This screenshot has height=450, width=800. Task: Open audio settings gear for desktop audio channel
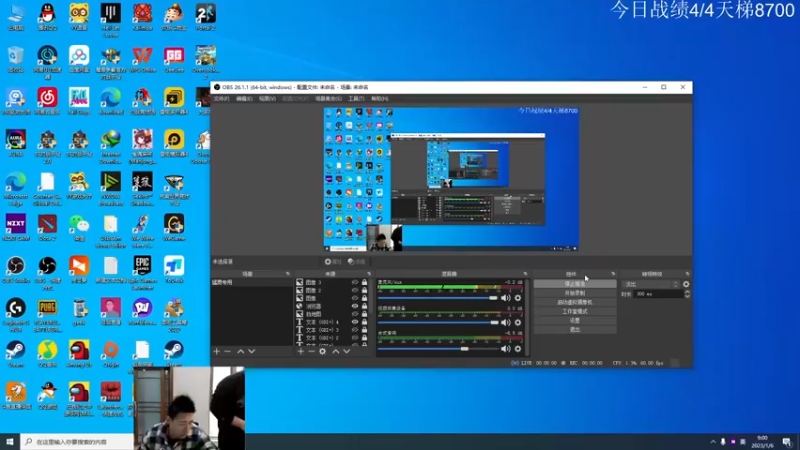[518, 349]
